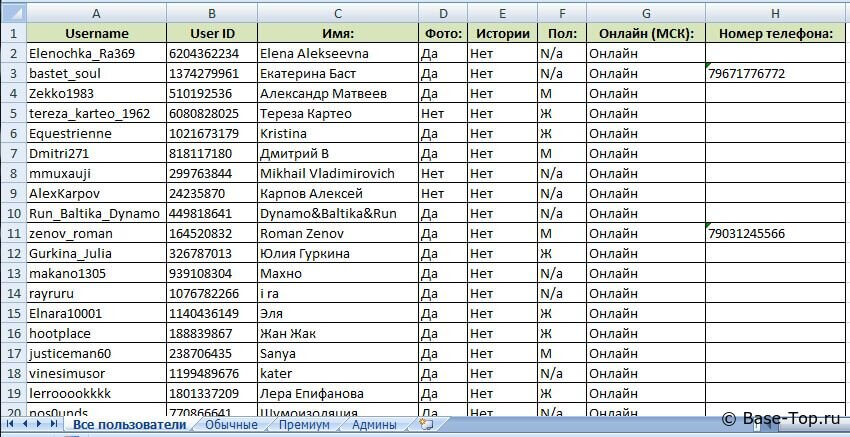
Task: Select row 11 header
Action: pos(12,233)
